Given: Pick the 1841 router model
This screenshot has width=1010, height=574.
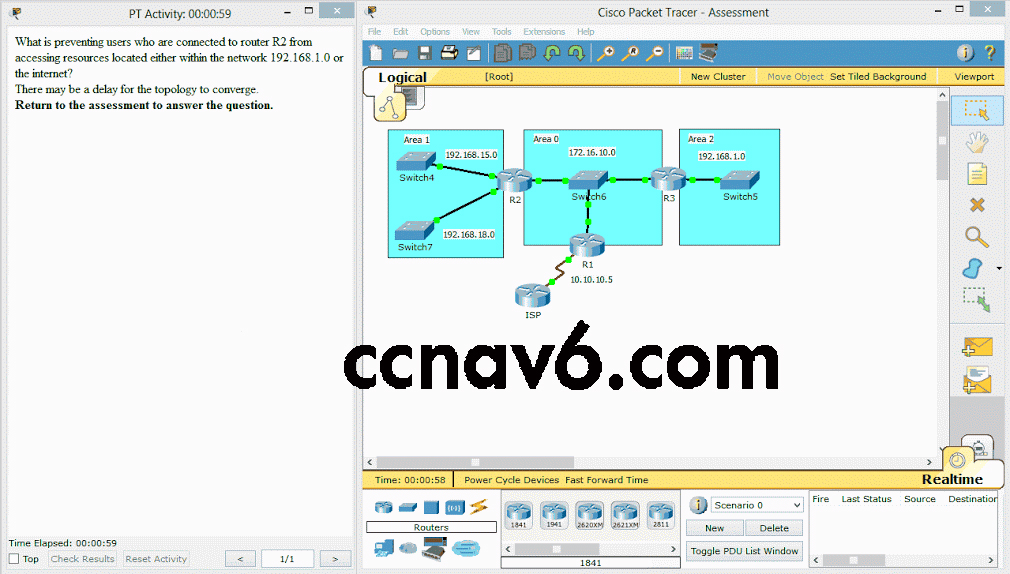Looking at the screenshot, I should click(519, 515).
